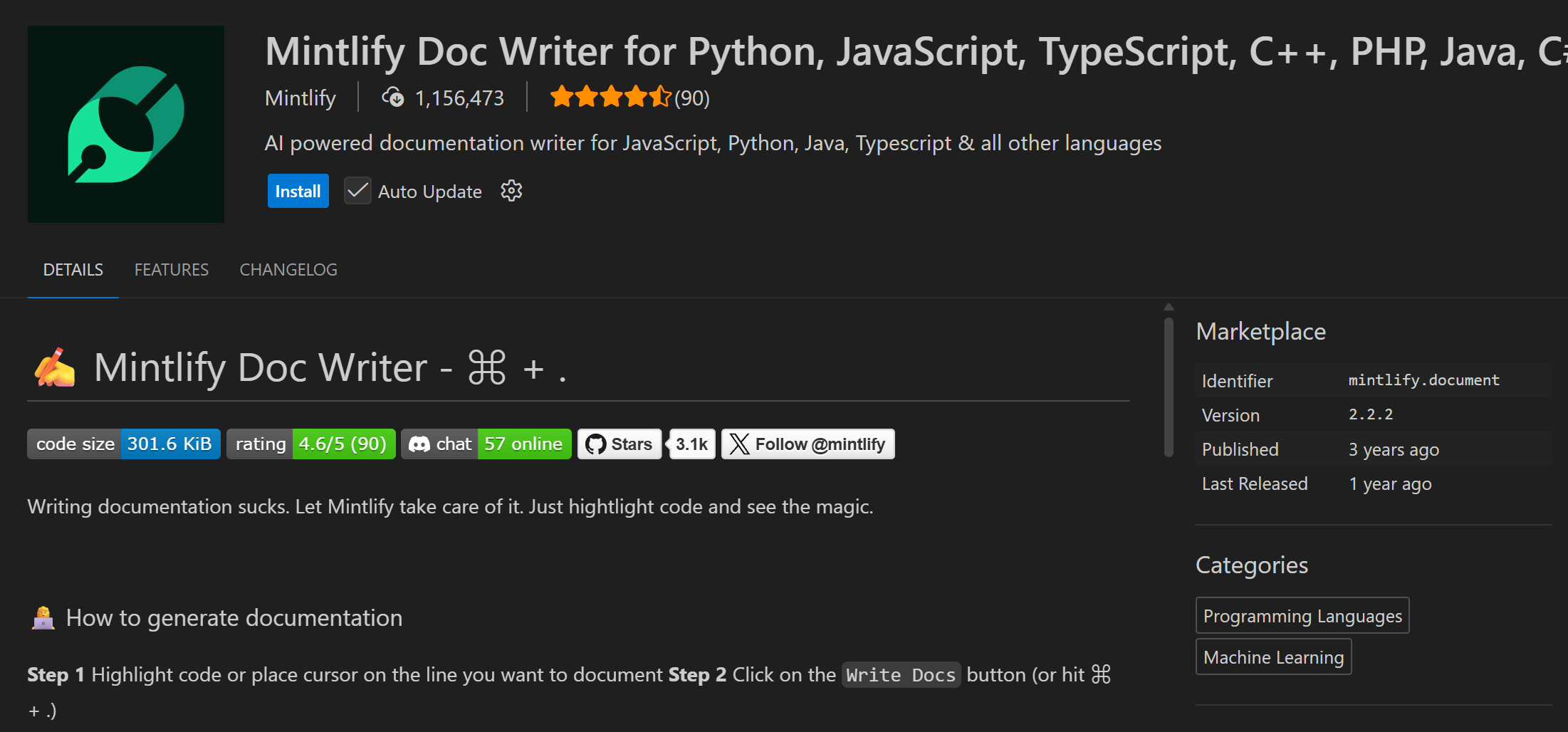
Task: Switch to the FEATURES tab
Action: 172,270
